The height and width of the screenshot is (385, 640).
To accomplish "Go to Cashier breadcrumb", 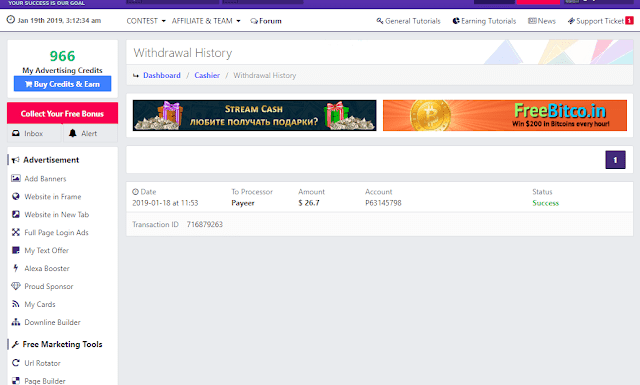I will [x=207, y=75].
